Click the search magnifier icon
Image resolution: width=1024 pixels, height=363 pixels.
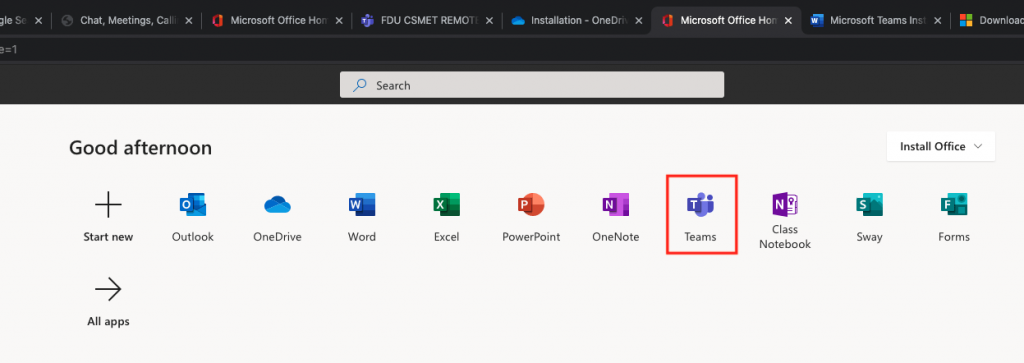(x=360, y=85)
